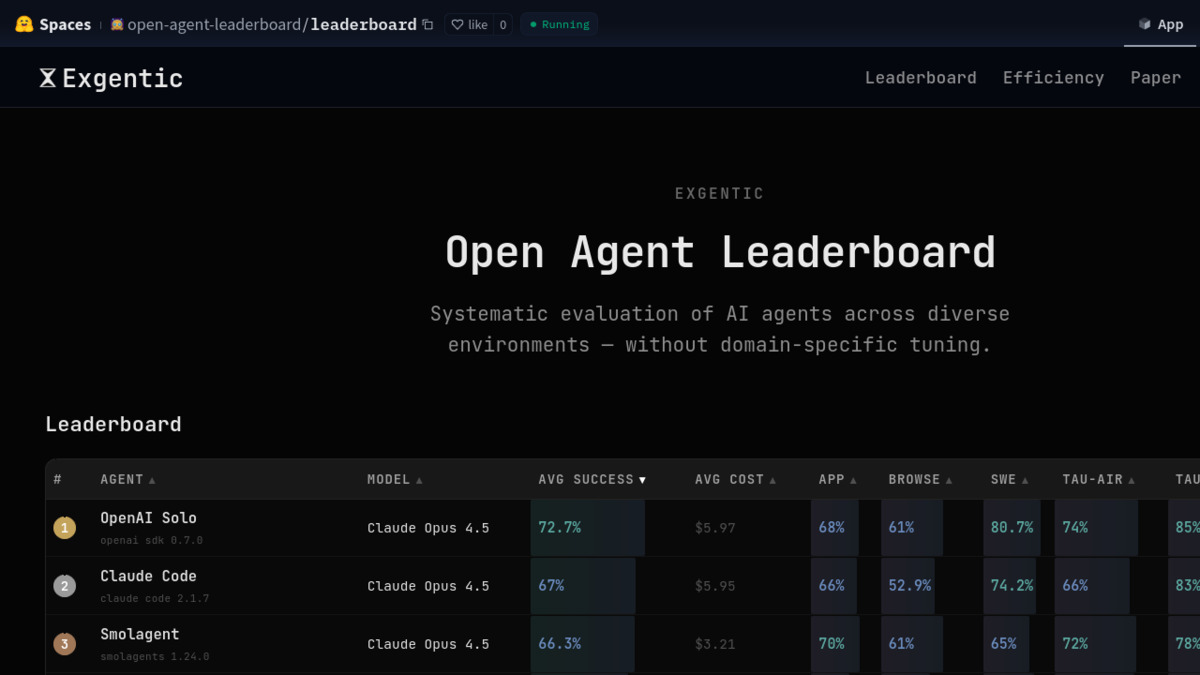
Task: Switch to the App tab
Action: 1160,24
